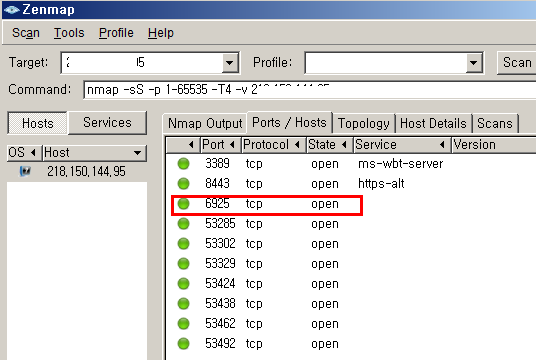Click port number 53462
The height and width of the screenshot is (360, 536).
(220, 324)
